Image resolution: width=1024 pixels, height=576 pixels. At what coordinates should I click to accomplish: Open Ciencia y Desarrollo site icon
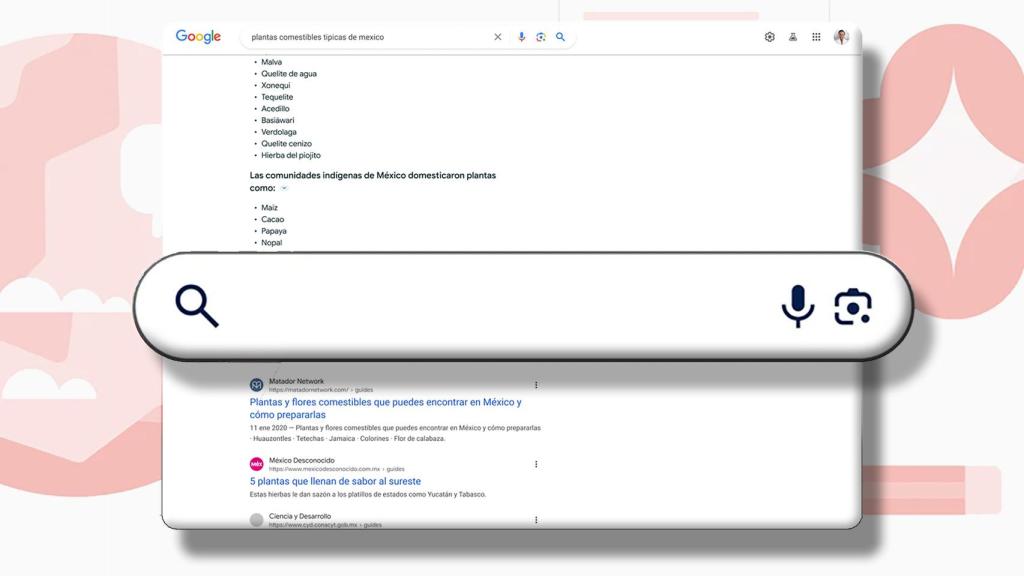point(257,520)
